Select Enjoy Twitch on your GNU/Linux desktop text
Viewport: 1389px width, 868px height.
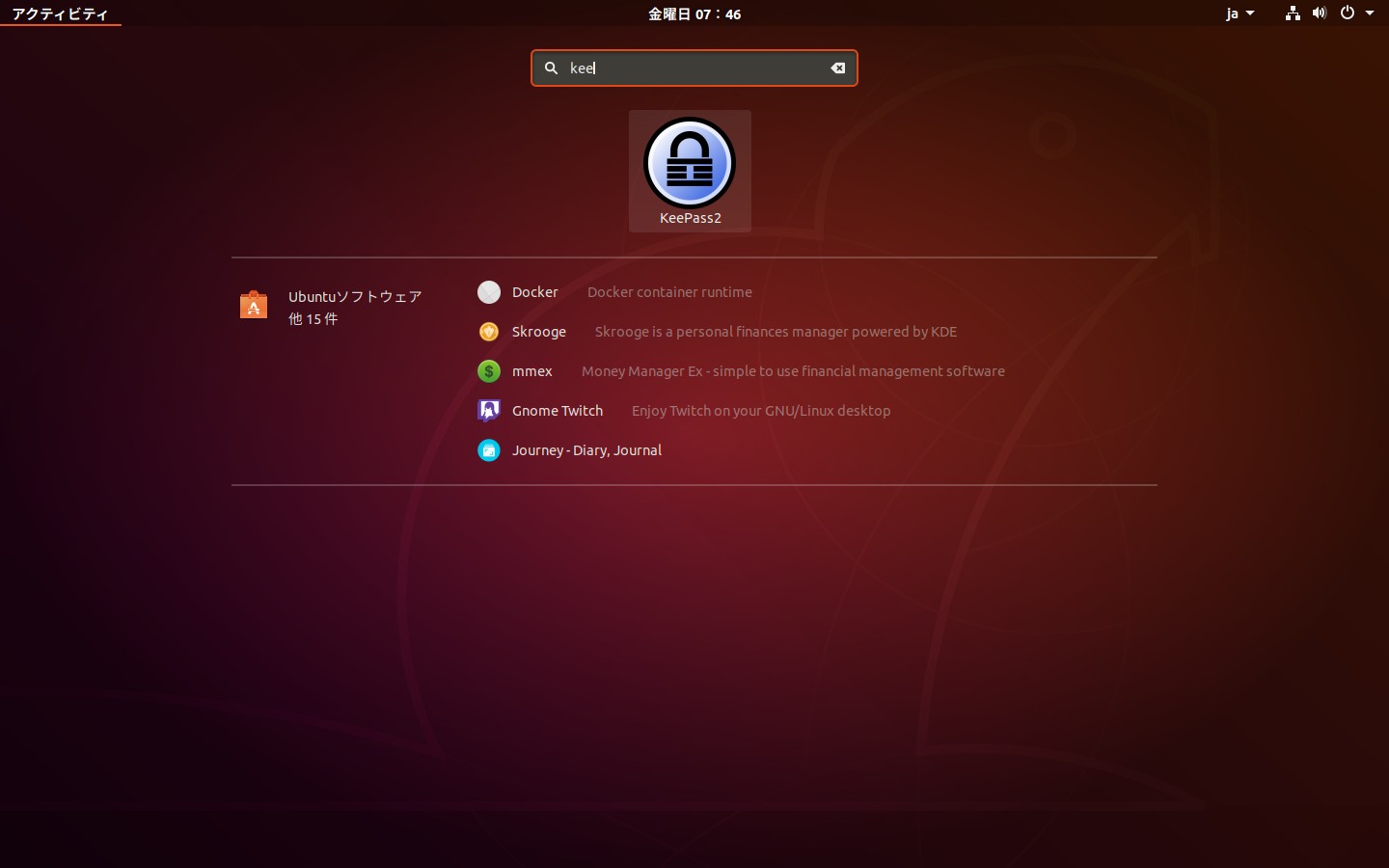tap(761, 411)
